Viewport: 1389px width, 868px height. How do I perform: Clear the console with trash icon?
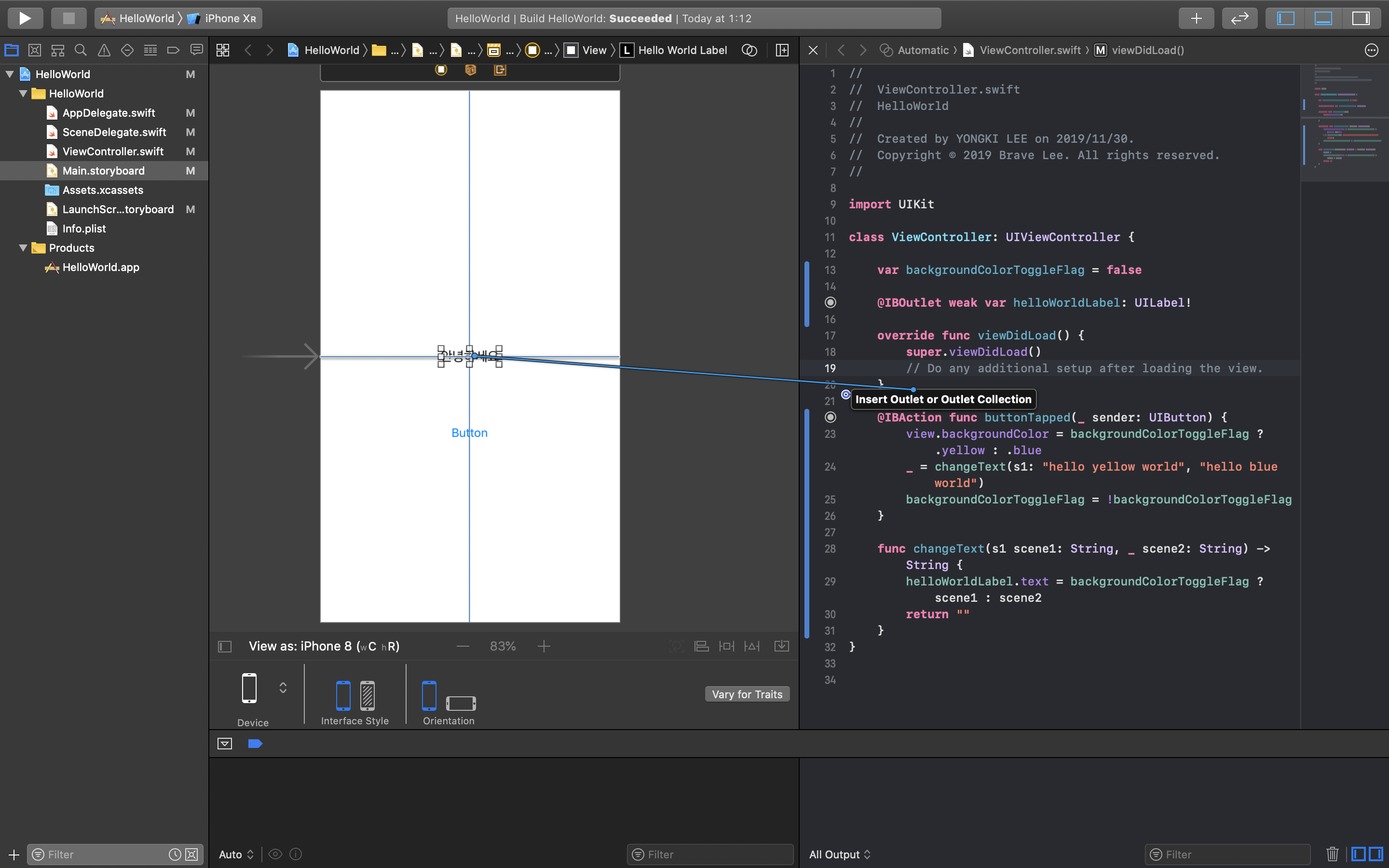tap(1332, 854)
